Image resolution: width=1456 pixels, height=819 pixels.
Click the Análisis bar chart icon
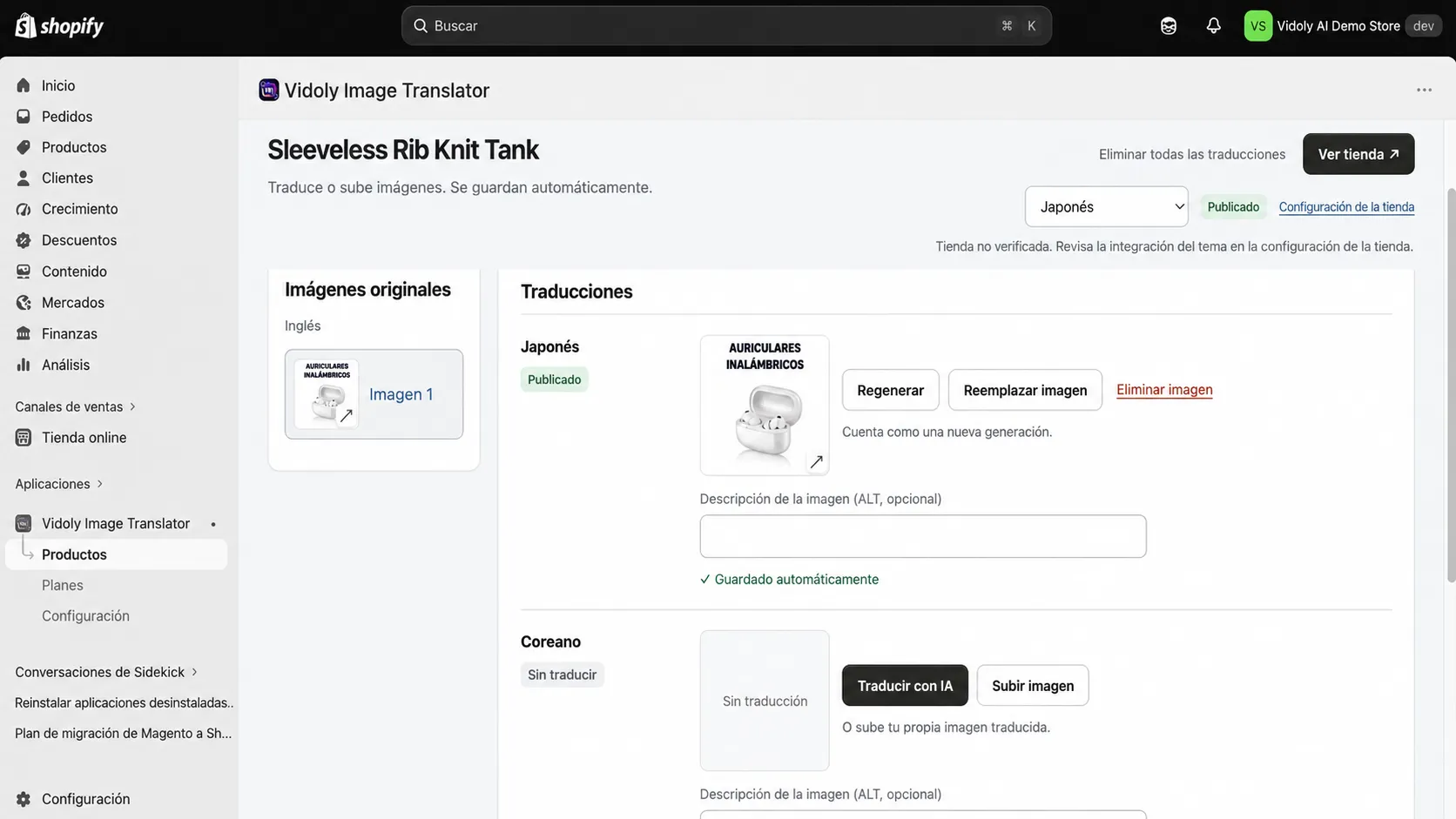point(24,365)
